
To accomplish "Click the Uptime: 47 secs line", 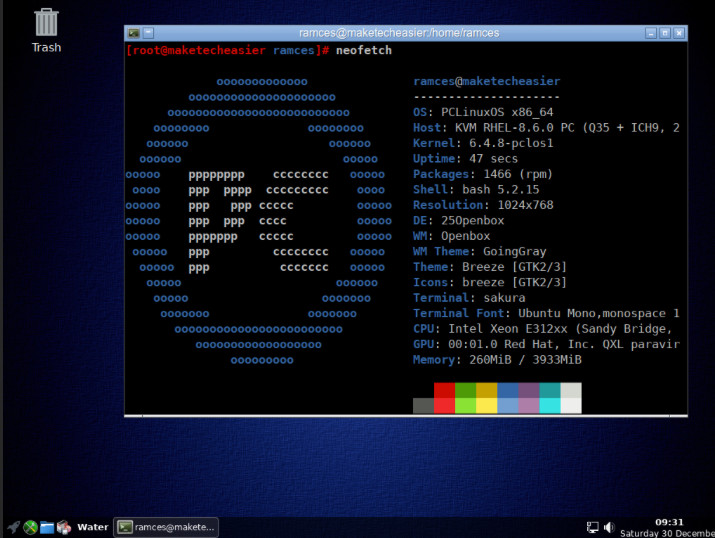I will pos(466,159).
